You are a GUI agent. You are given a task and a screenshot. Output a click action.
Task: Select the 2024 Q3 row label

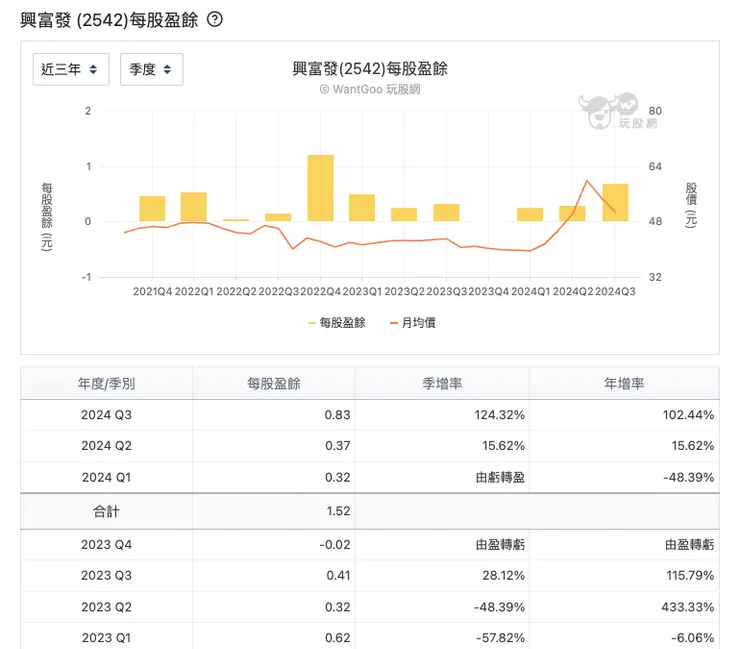point(106,415)
